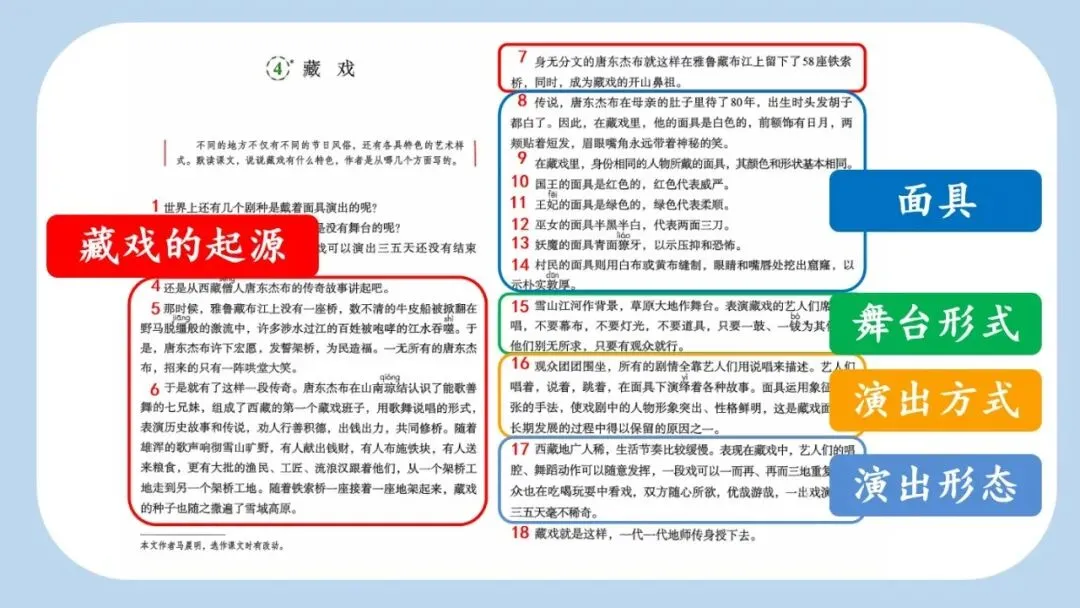
Task: Select the orange 演出方式 label
Action: 935,400
